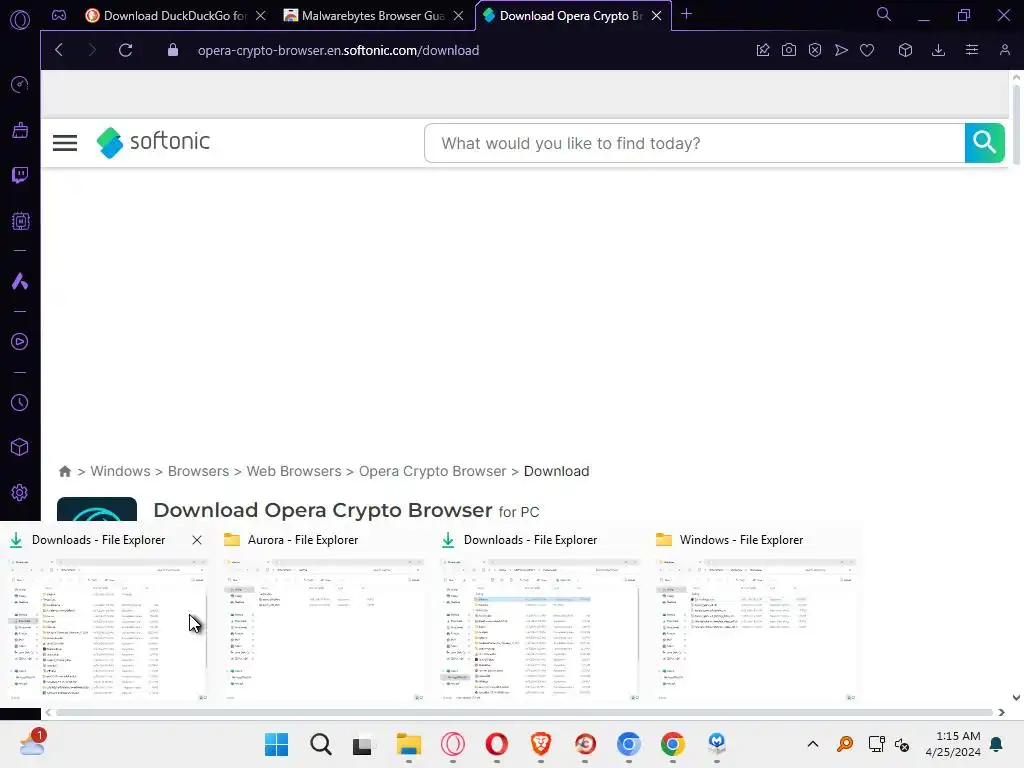This screenshot has width=1024, height=768.
Task: Close the Malwarebytes Browser Guard tab
Action: [458, 16]
